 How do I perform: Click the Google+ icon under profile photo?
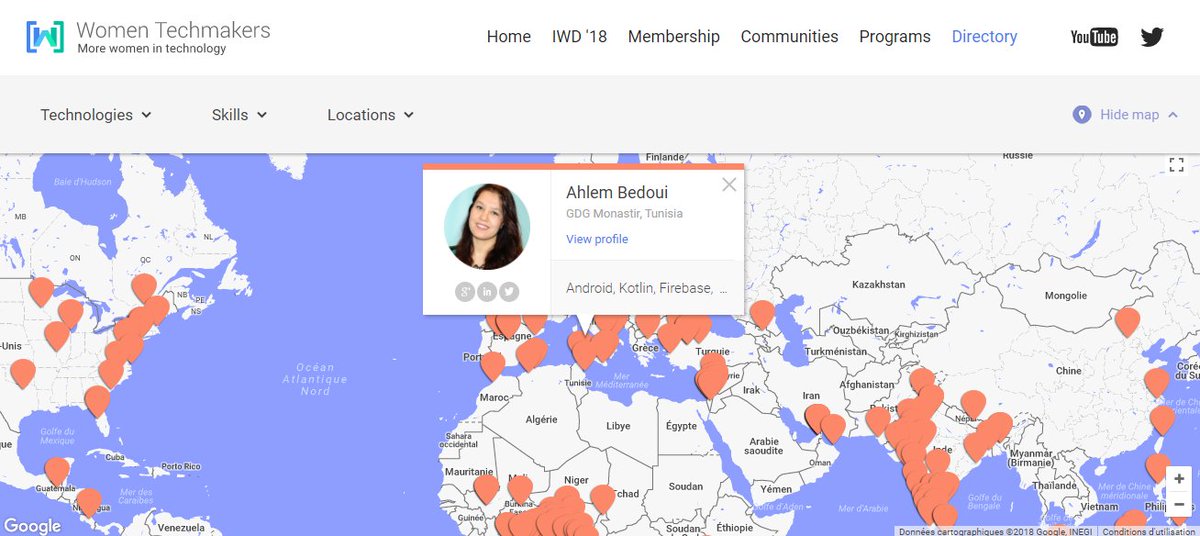pos(464,292)
